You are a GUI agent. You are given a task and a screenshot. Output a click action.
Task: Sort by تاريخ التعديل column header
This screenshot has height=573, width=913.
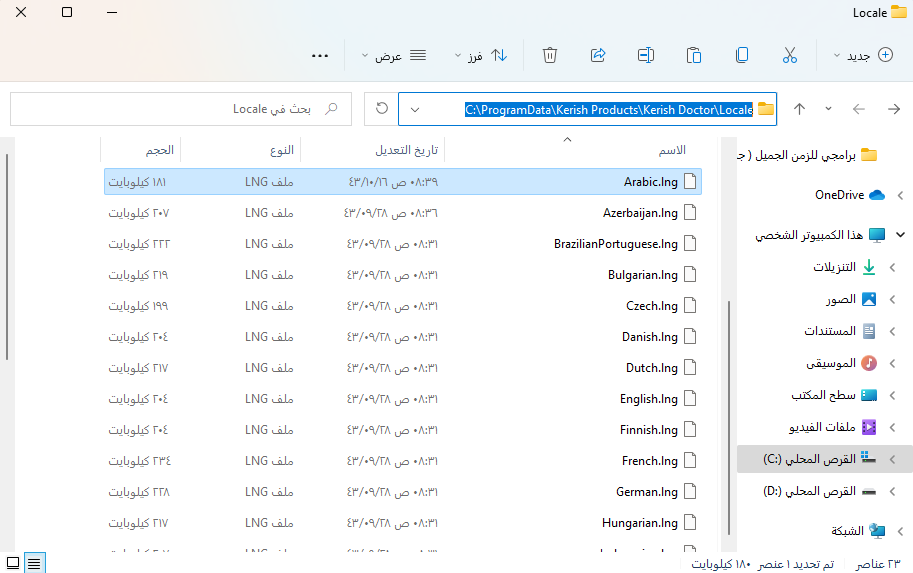[x=373, y=150]
